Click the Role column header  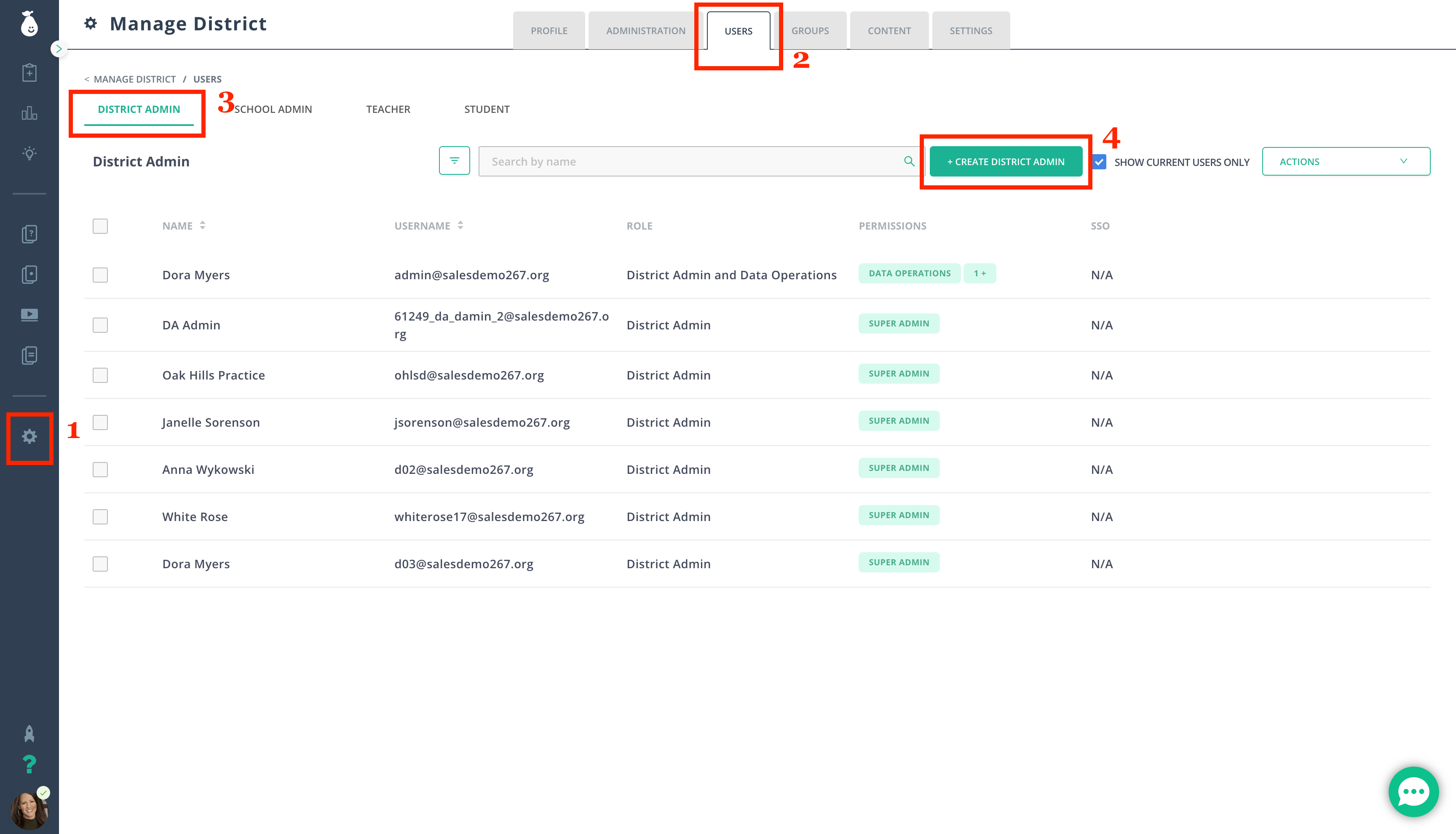click(639, 226)
